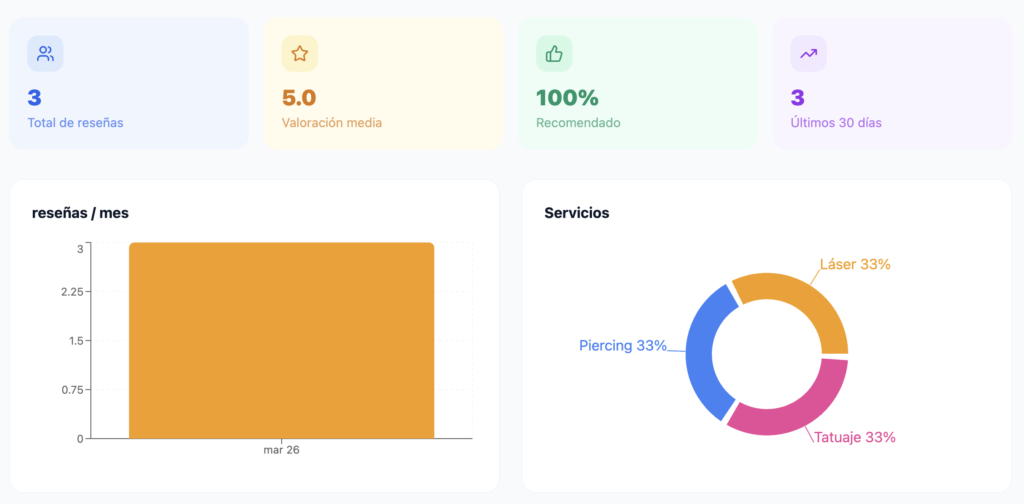Click the orange mar 26 bar
Image resolution: width=1024 pixels, height=504 pixels.
point(281,340)
